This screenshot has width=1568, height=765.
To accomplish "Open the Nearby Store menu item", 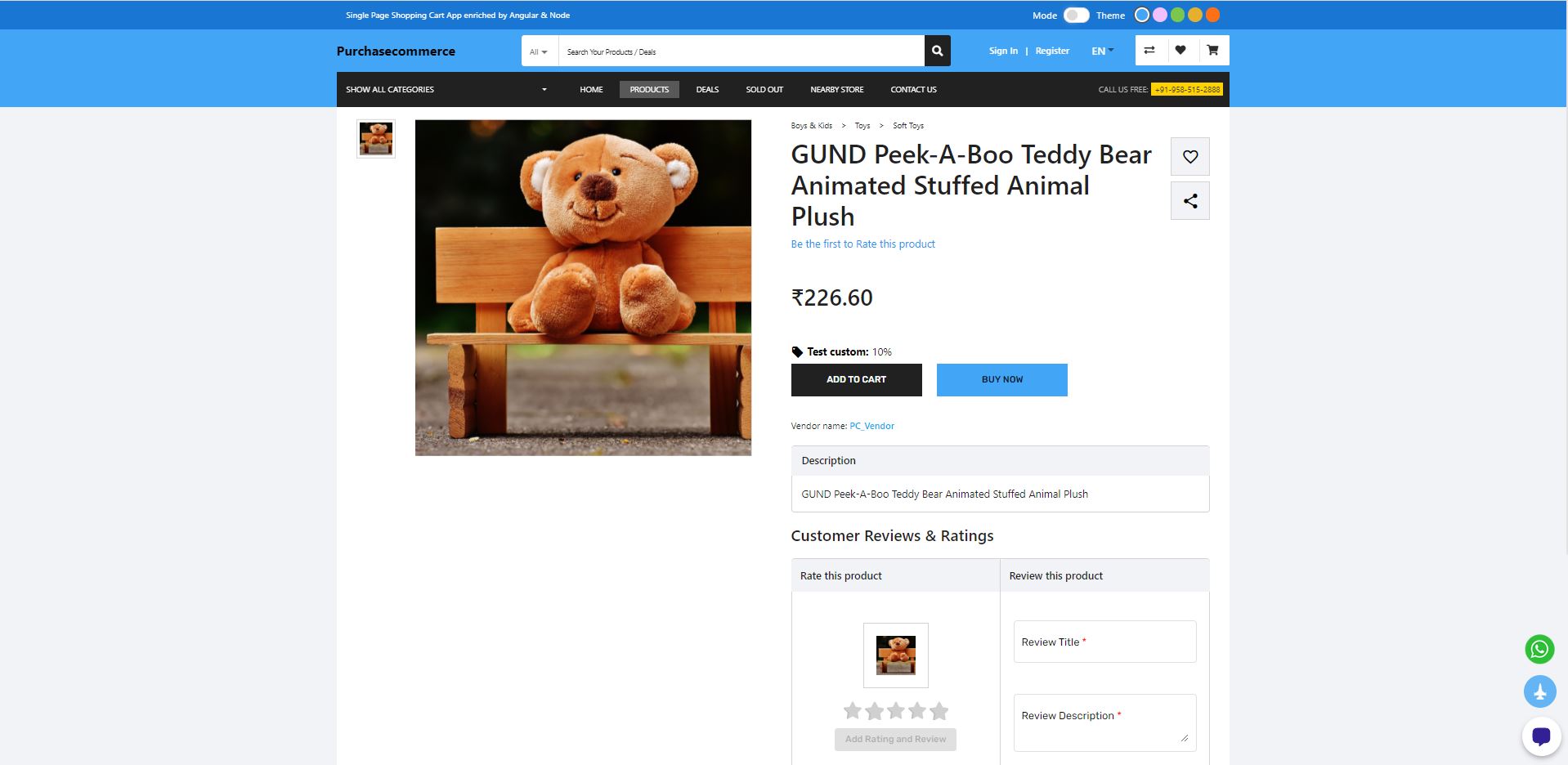I will (836, 89).
